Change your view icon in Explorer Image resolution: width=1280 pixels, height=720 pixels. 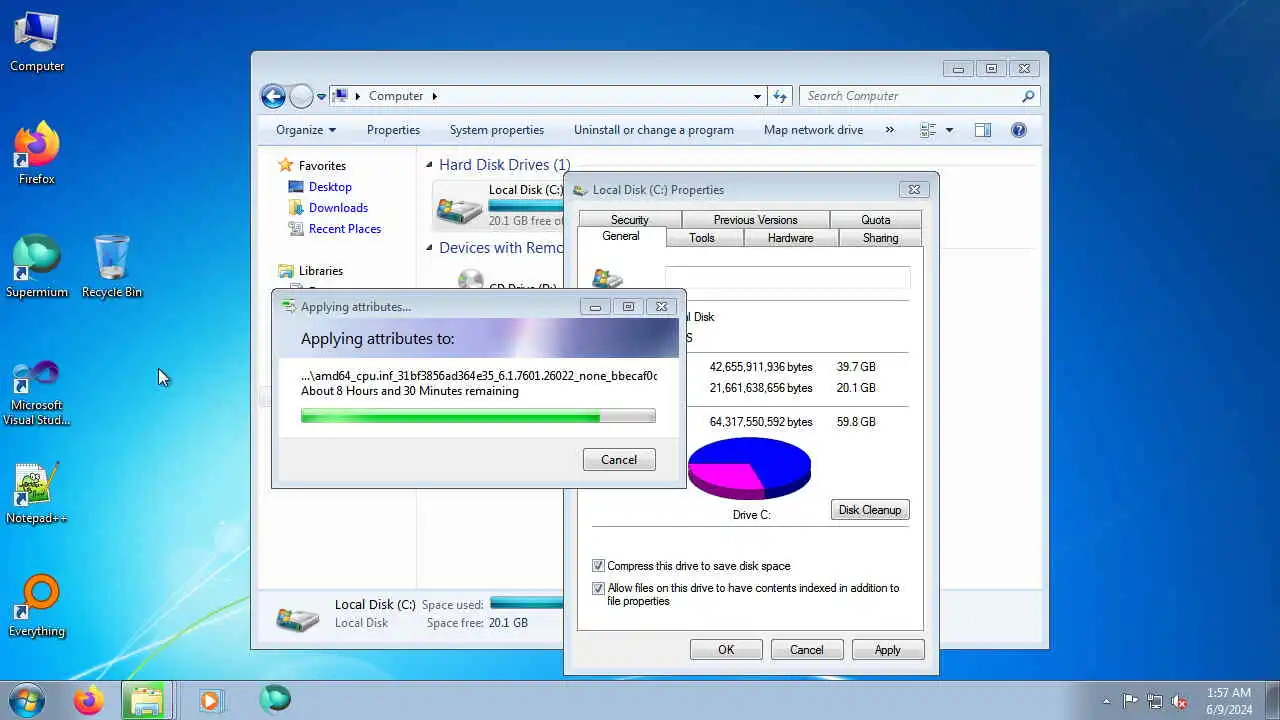click(x=928, y=130)
